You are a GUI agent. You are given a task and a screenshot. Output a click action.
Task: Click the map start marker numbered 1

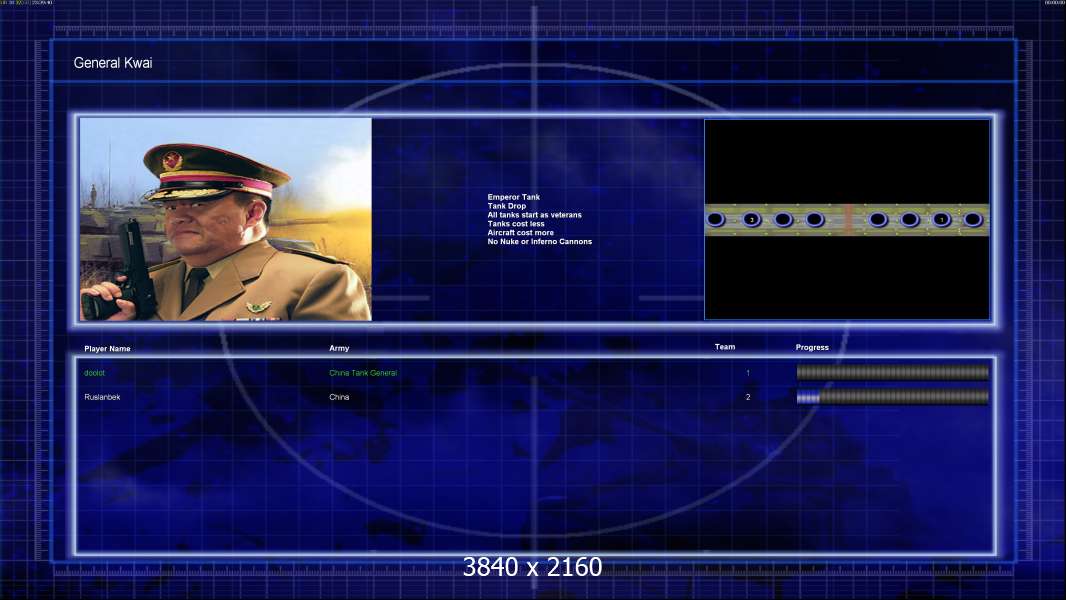pos(942,219)
